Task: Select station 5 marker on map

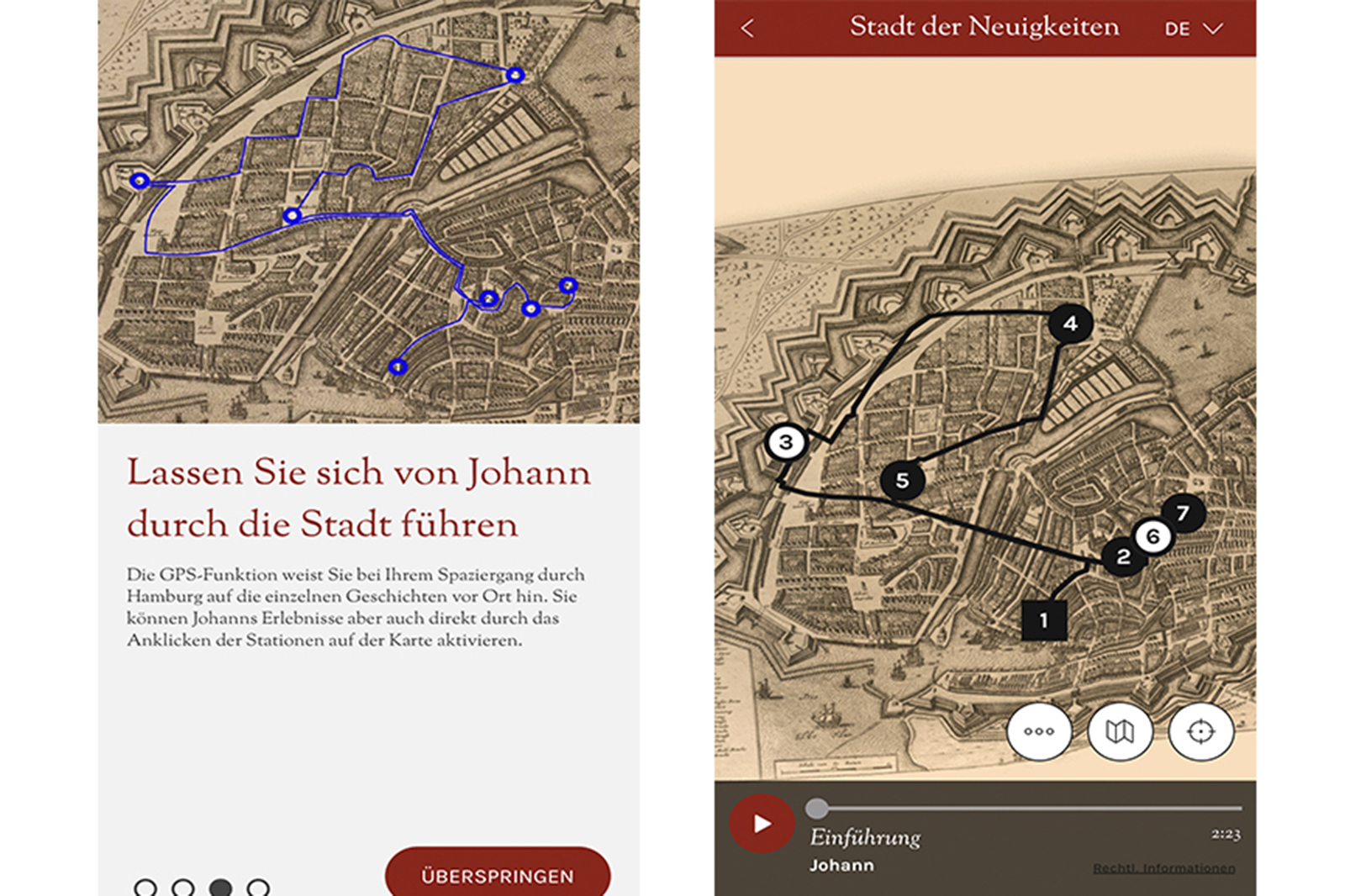Action: click(902, 480)
